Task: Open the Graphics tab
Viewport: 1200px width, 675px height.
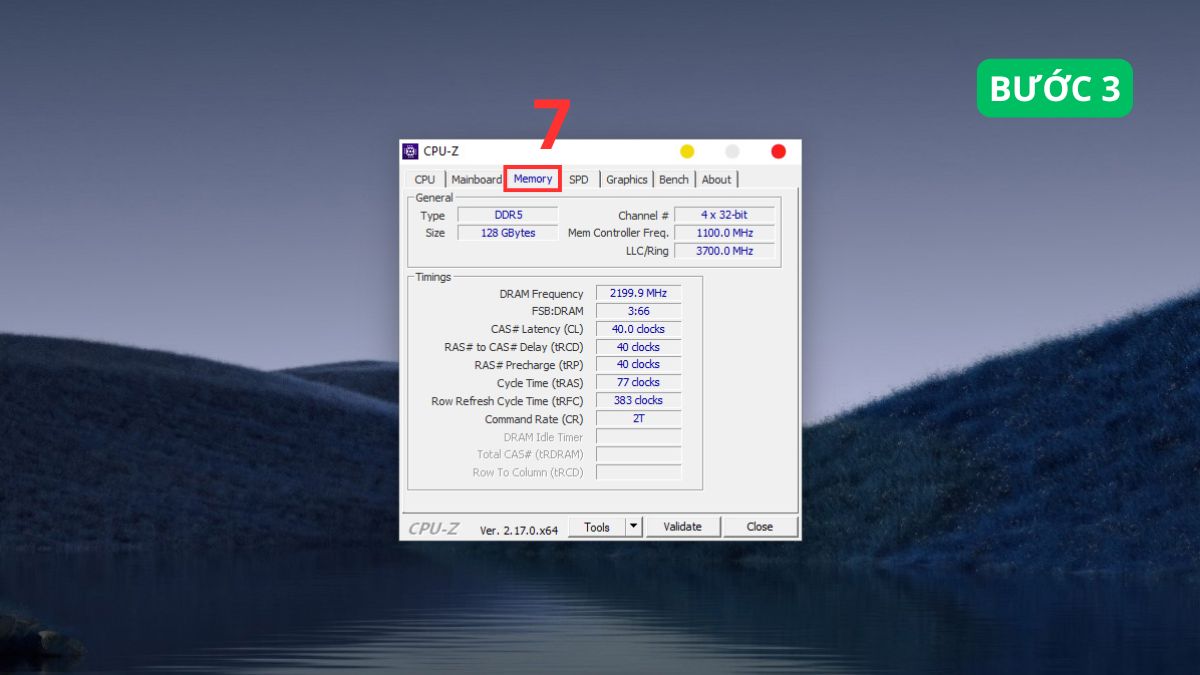Action: [626, 179]
